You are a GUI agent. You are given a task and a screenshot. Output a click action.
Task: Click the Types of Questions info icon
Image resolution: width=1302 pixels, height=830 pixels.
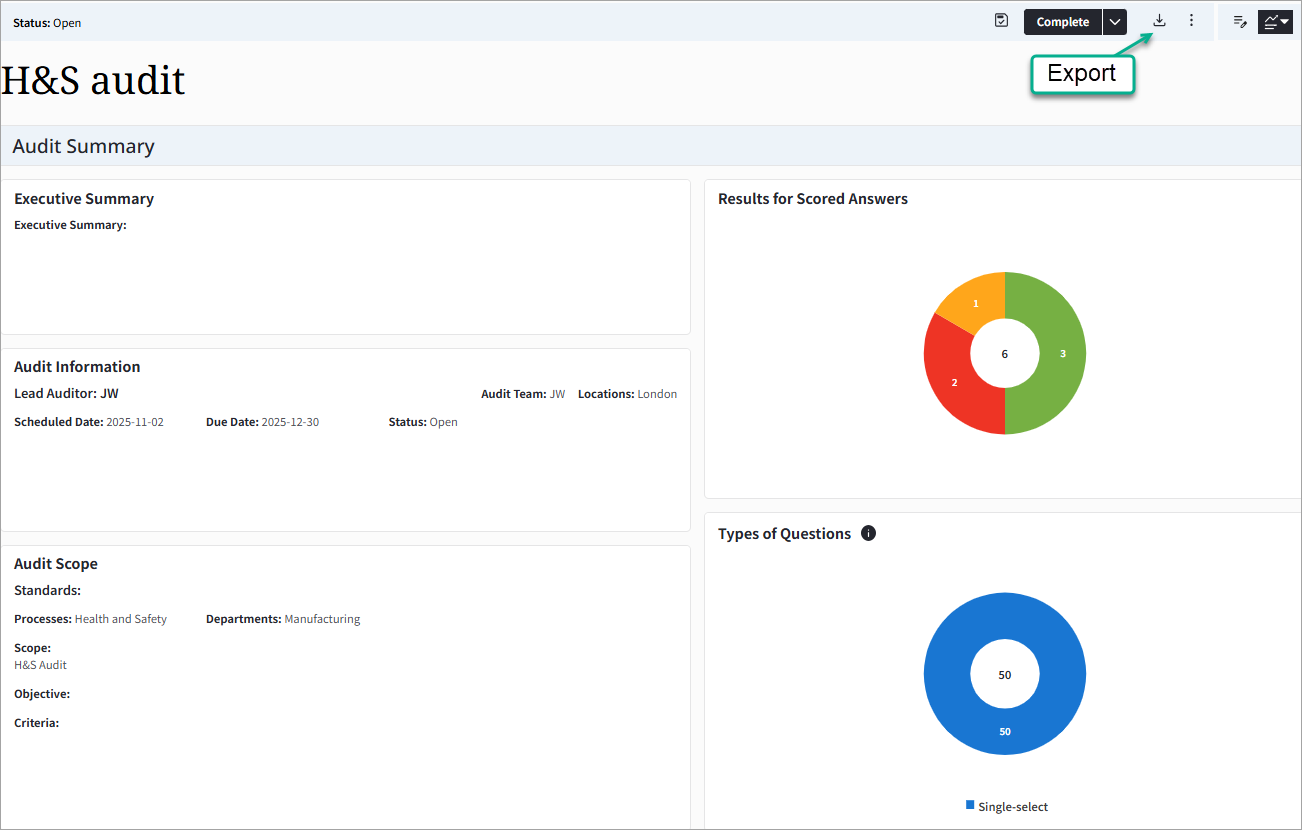(x=868, y=533)
